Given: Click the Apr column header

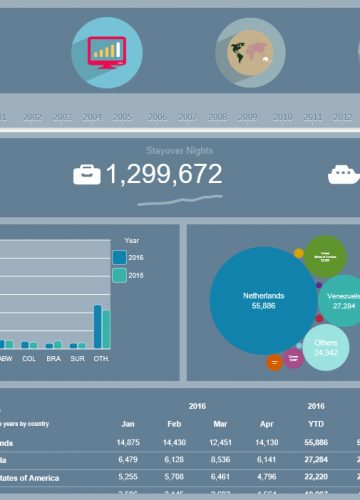Looking at the screenshot, I should click(x=267, y=424).
